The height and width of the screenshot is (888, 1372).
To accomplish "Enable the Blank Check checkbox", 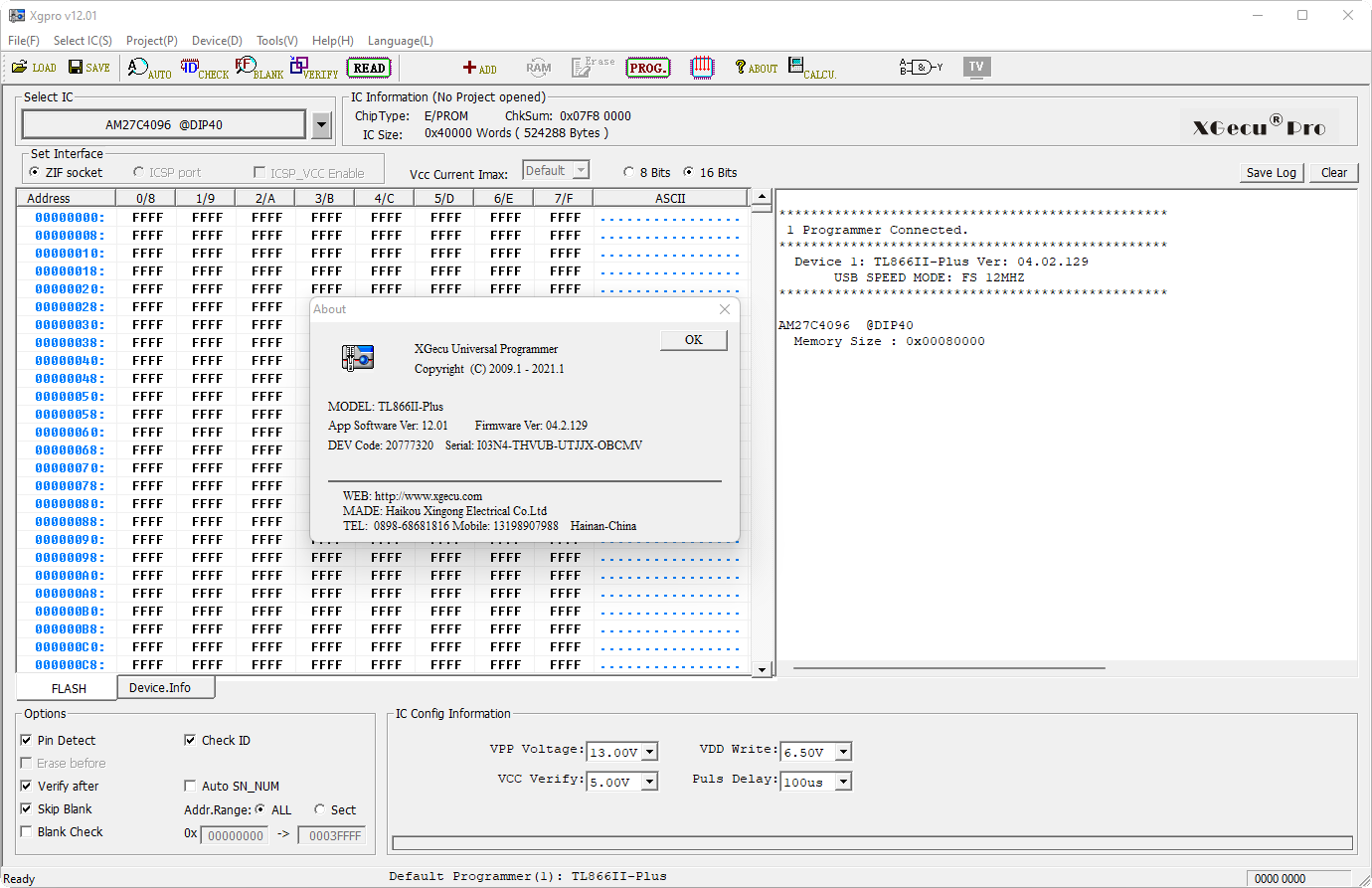I will (26, 831).
